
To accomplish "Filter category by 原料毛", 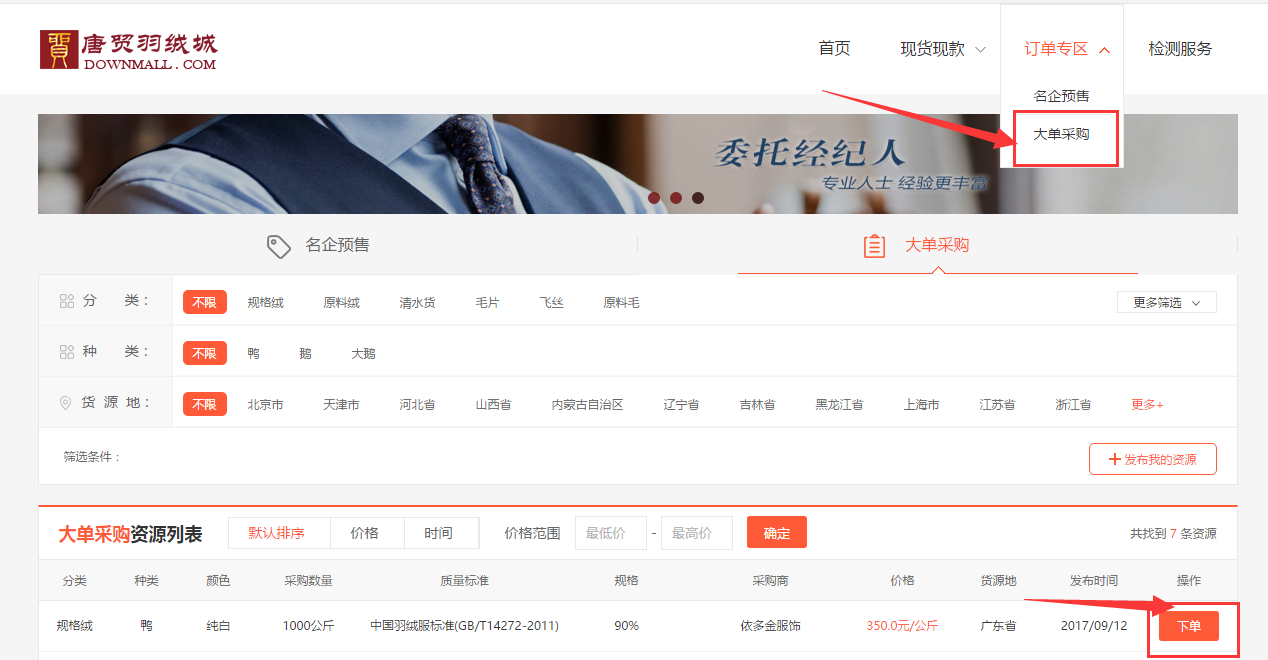I will (x=622, y=302).
